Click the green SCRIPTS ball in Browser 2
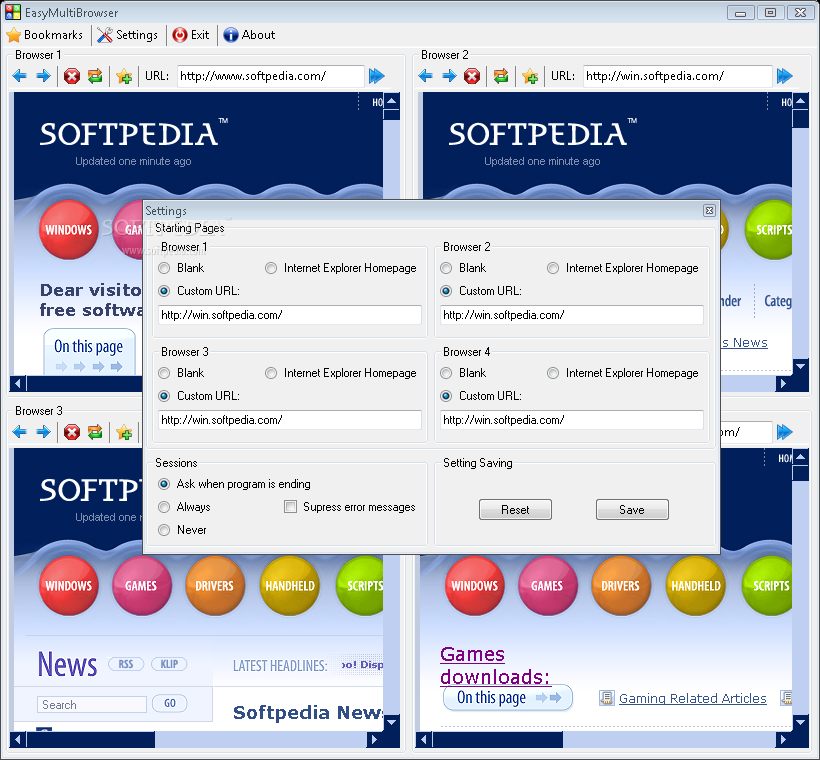820x760 pixels. [769, 230]
